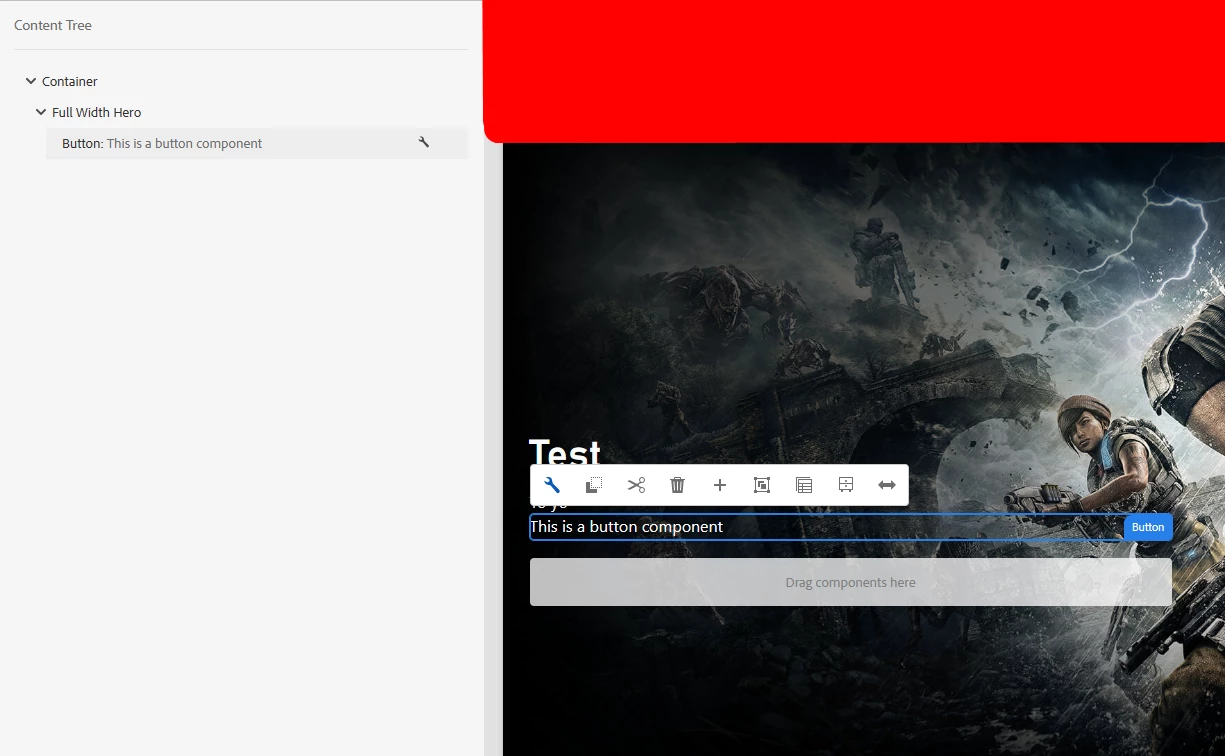This screenshot has width=1225, height=756.
Task: Click the blue Button component label
Action: tap(1148, 527)
